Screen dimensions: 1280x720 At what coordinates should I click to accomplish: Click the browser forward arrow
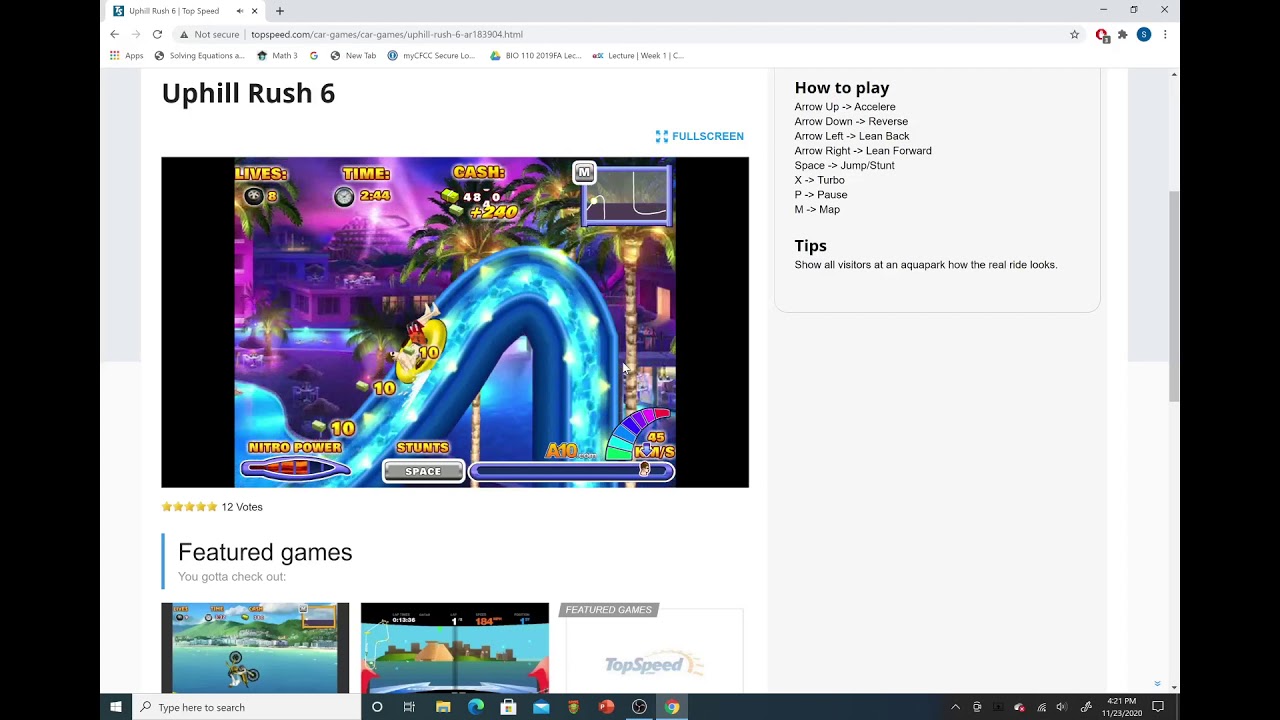click(x=136, y=34)
